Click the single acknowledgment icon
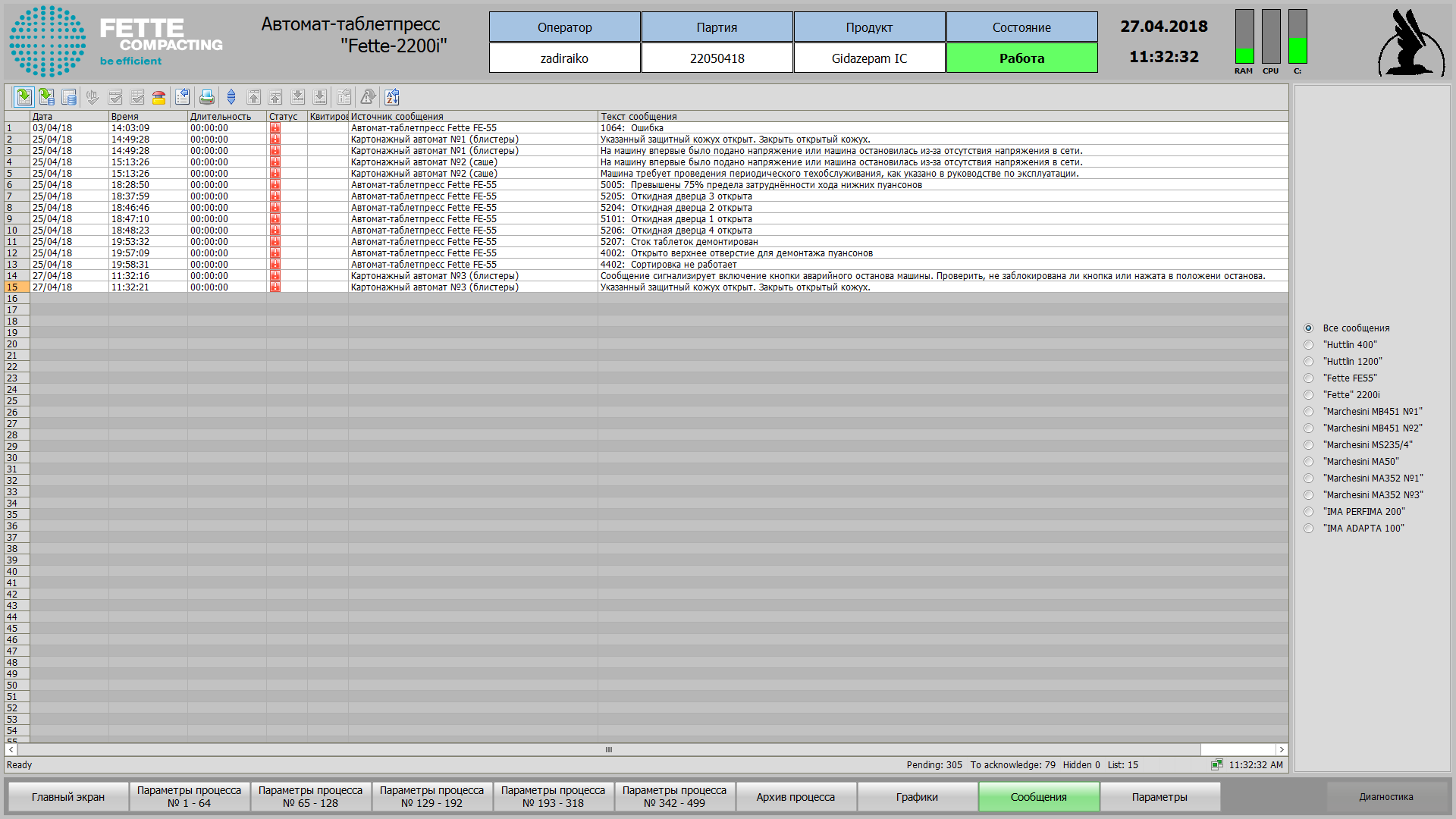The width and height of the screenshot is (1456, 819). (115, 97)
